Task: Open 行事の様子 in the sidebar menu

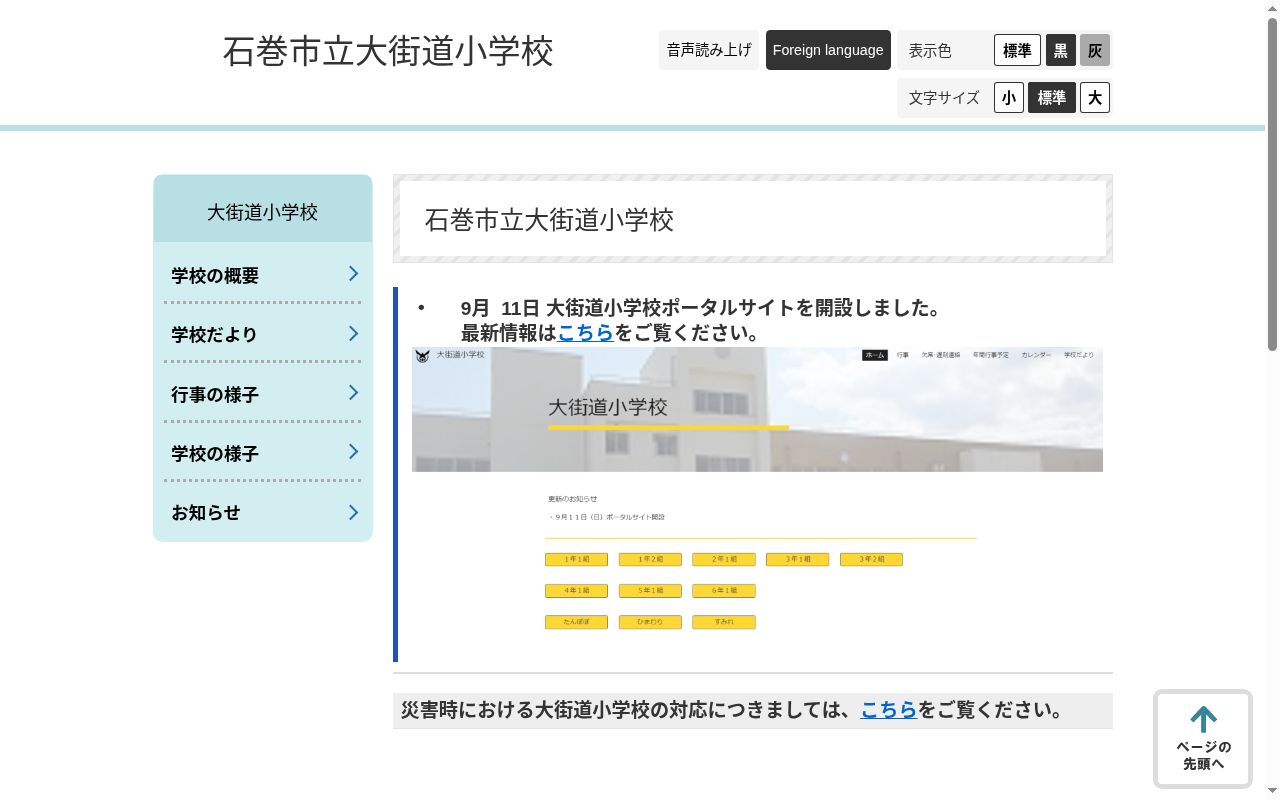Action: click(263, 394)
